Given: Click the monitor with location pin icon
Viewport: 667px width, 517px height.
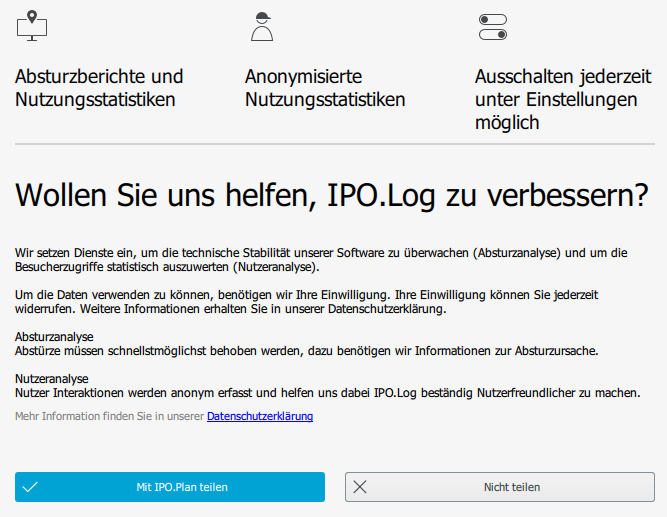Looking at the screenshot, I should pyautogui.click(x=32, y=26).
